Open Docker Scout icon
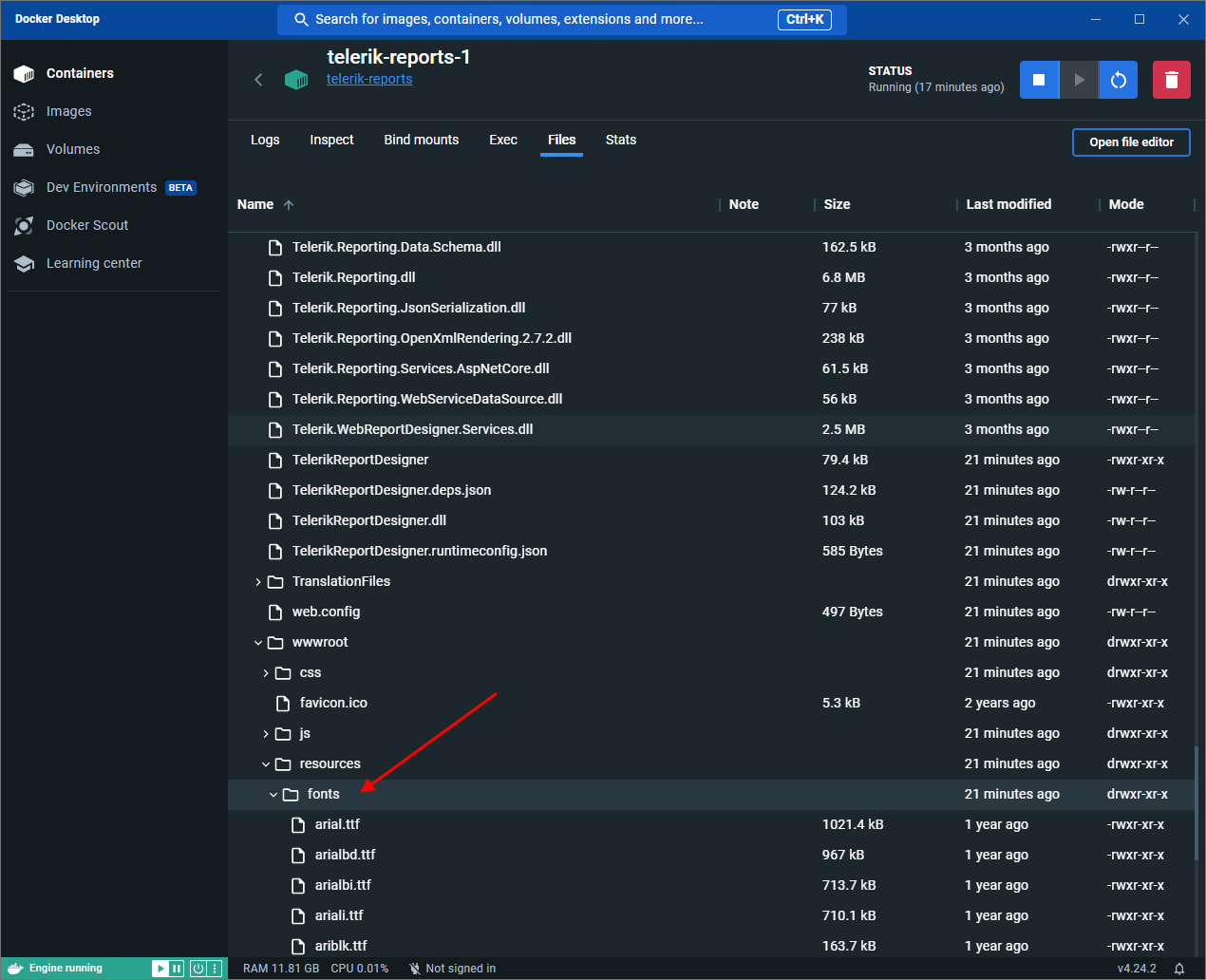Image resolution: width=1206 pixels, height=980 pixels. (x=24, y=226)
